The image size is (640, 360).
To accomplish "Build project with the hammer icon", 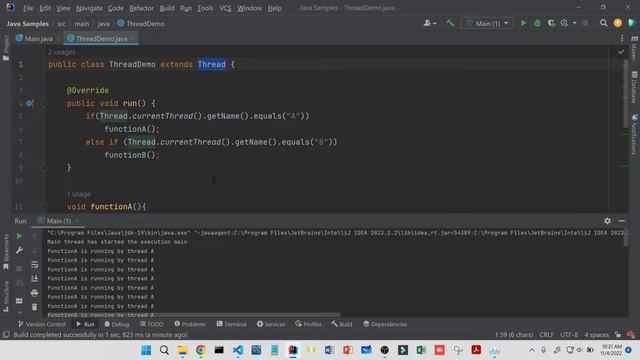I will tap(450, 23).
